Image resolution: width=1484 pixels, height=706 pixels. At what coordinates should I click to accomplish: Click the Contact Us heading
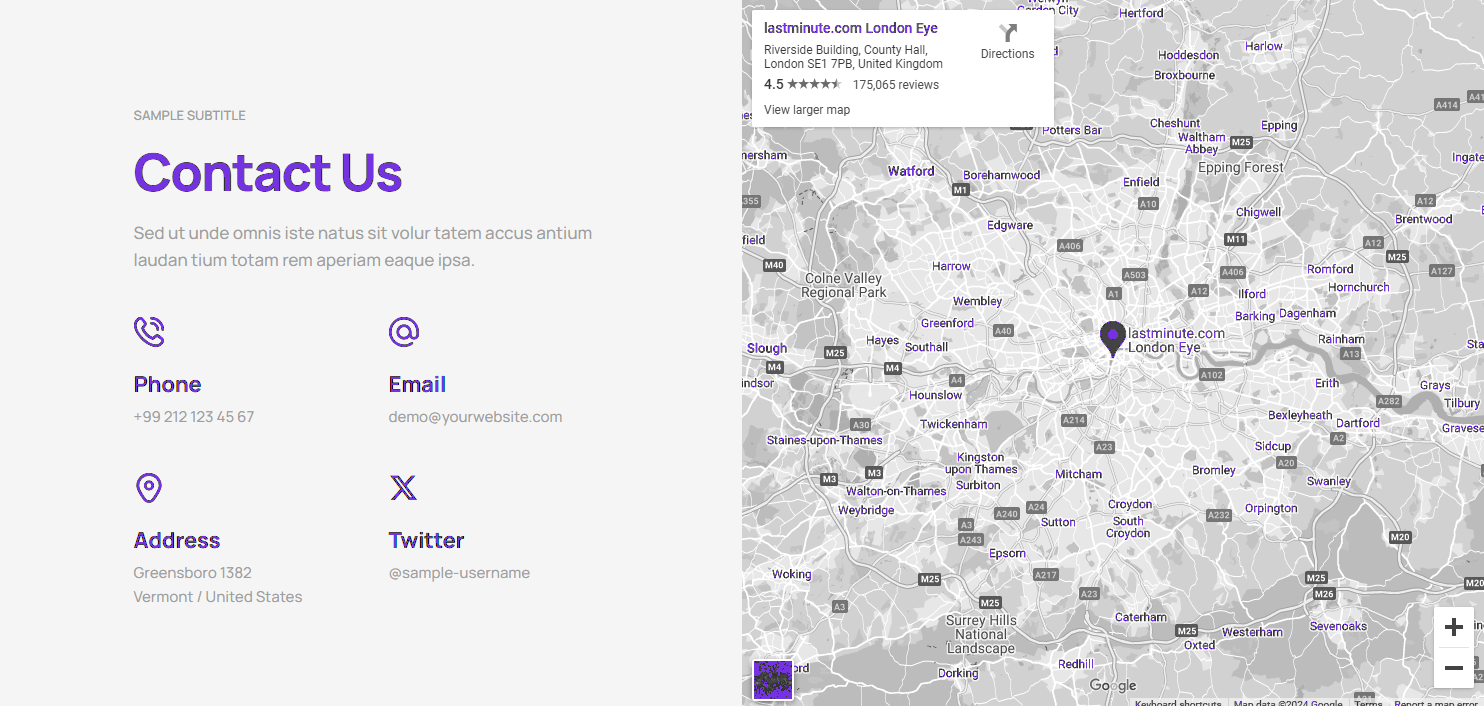pos(268,172)
